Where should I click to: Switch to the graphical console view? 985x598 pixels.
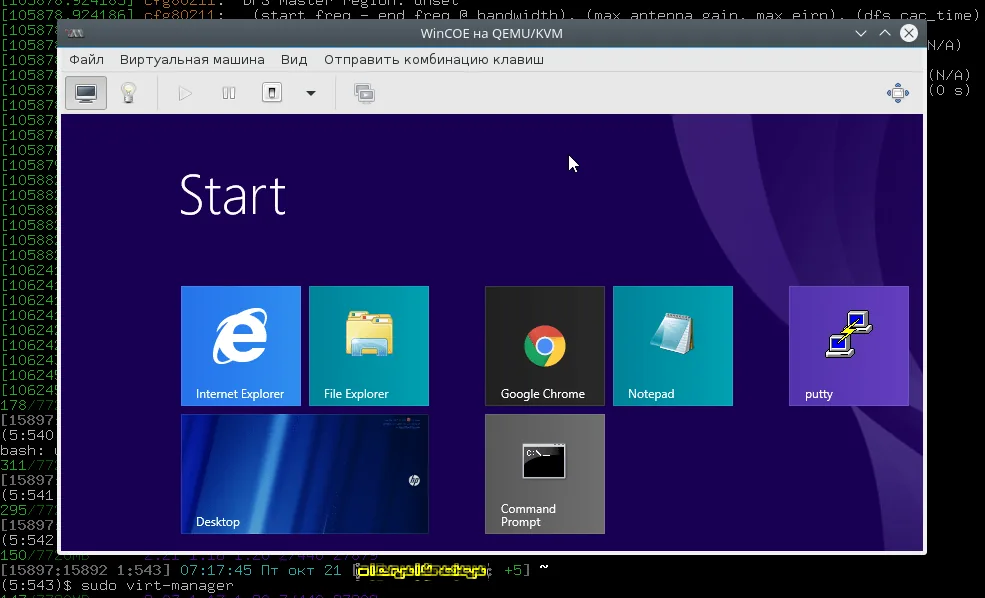coord(85,92)
